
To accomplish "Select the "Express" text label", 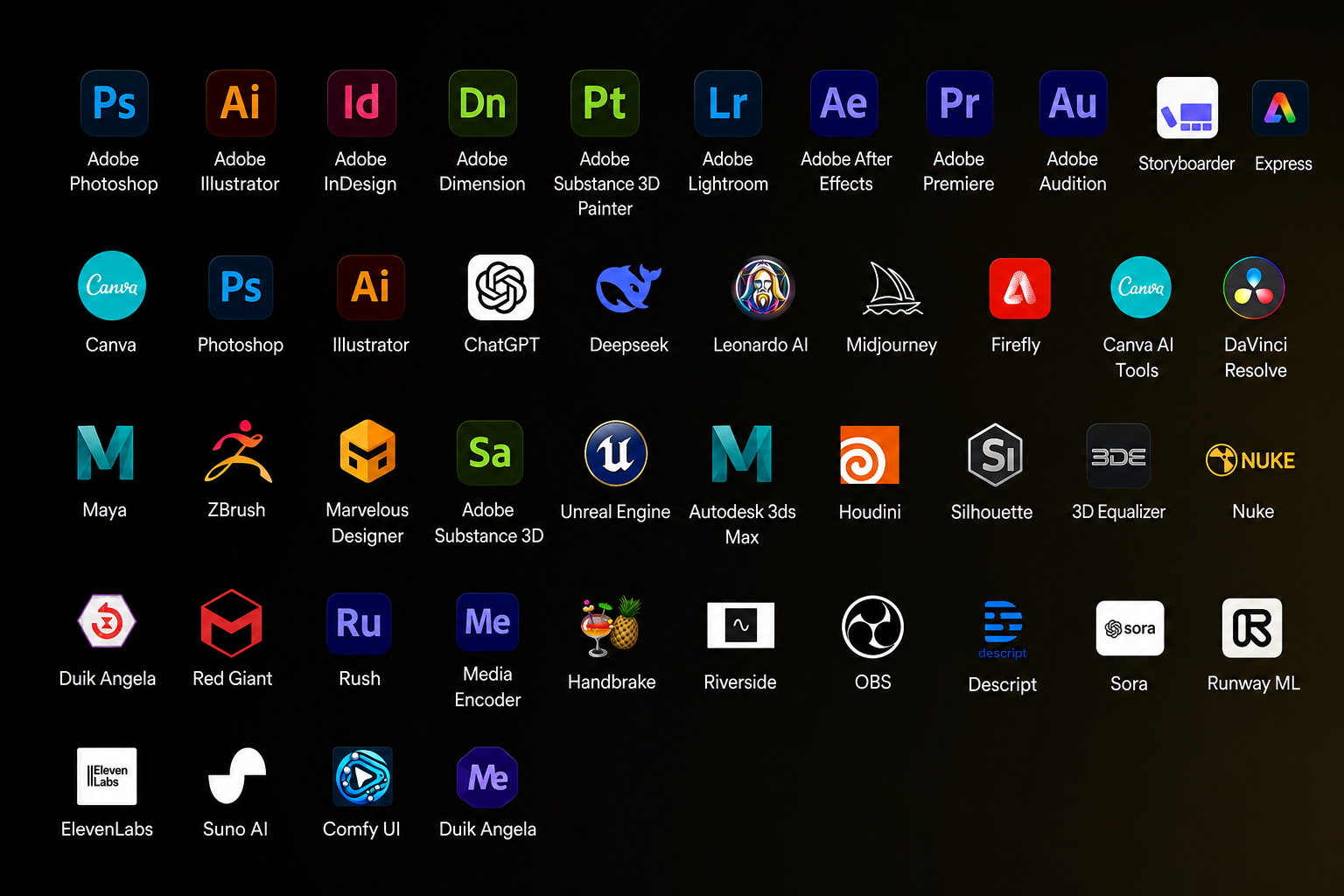I will click(1283, 164).
